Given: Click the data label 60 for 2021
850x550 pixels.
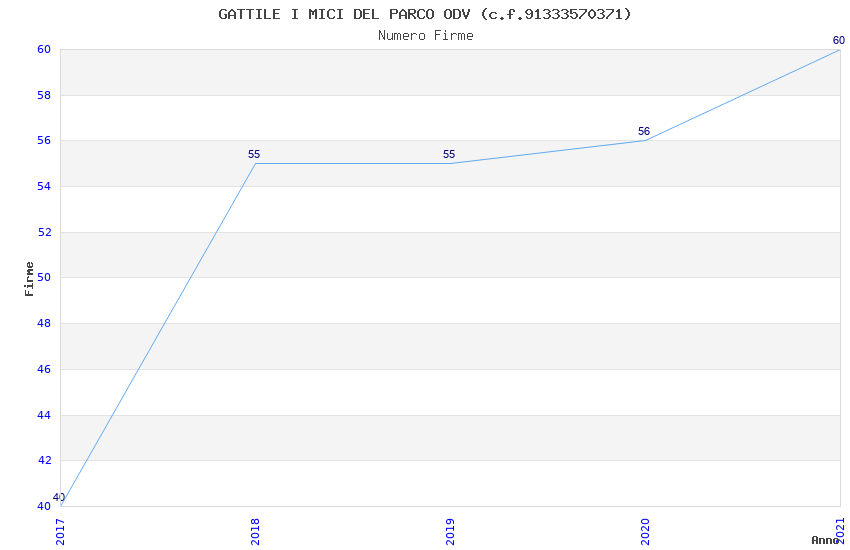Looking at the screenshot, I should tap(839, 41).
